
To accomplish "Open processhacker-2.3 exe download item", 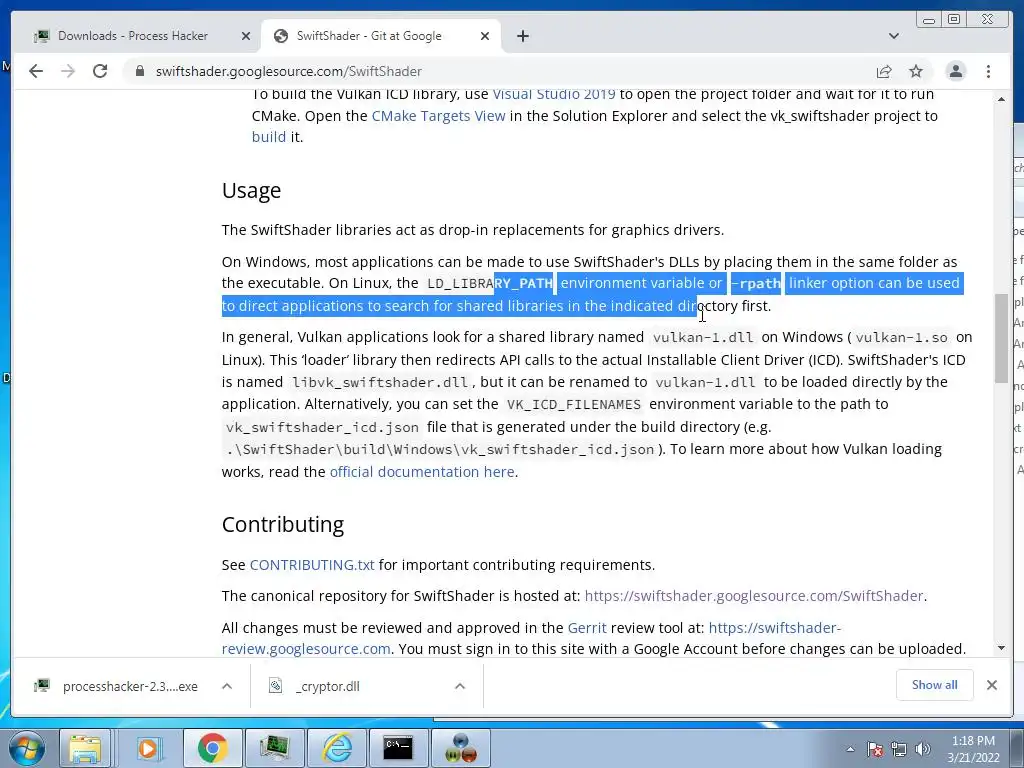I will pos(116,686).
